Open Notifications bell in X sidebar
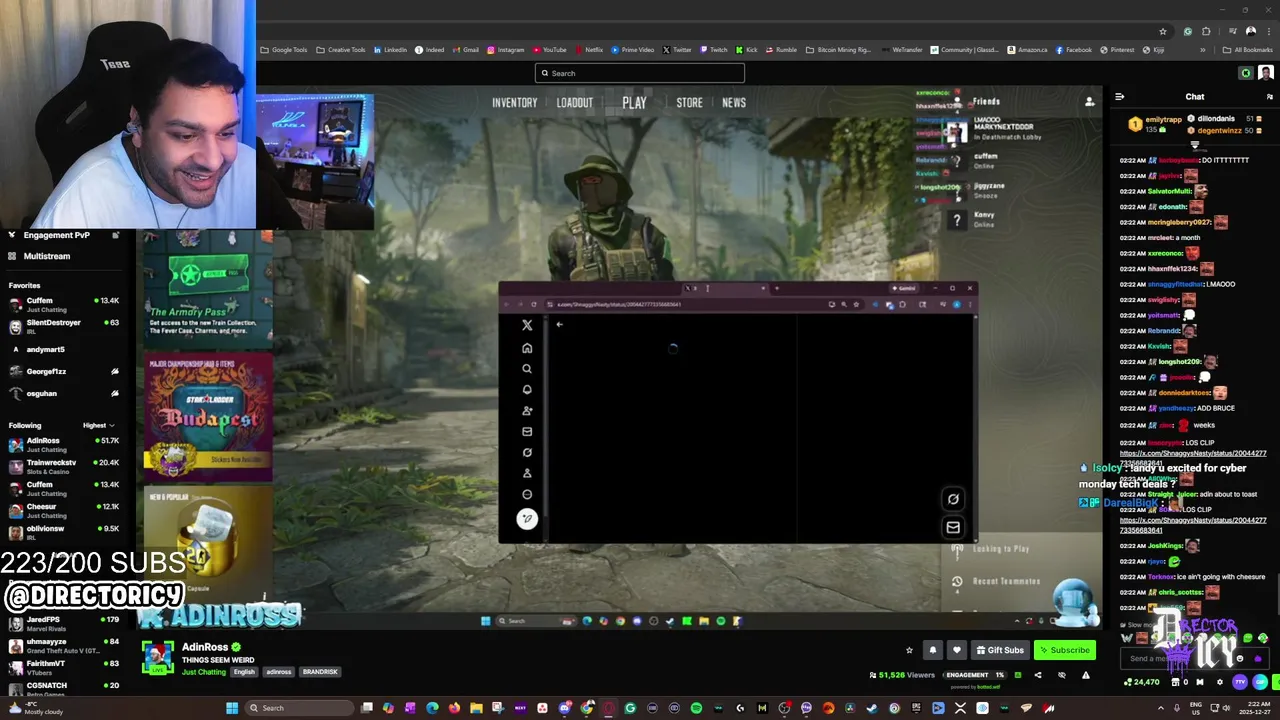This screenshot has height=720, width=1280. (527, 390)
